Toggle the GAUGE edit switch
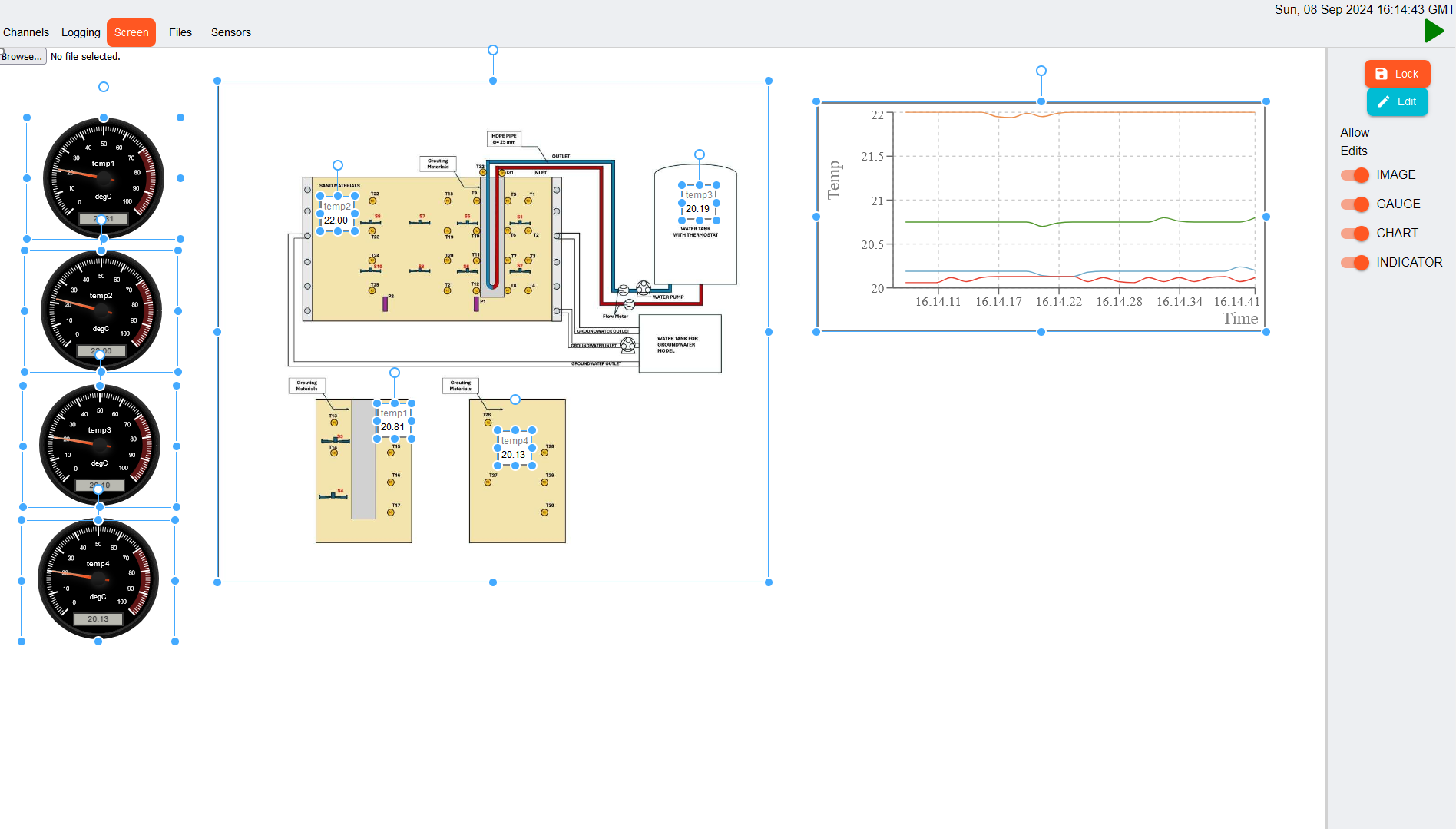The height and width of the screenshot is (829, 1456). 1355,204
